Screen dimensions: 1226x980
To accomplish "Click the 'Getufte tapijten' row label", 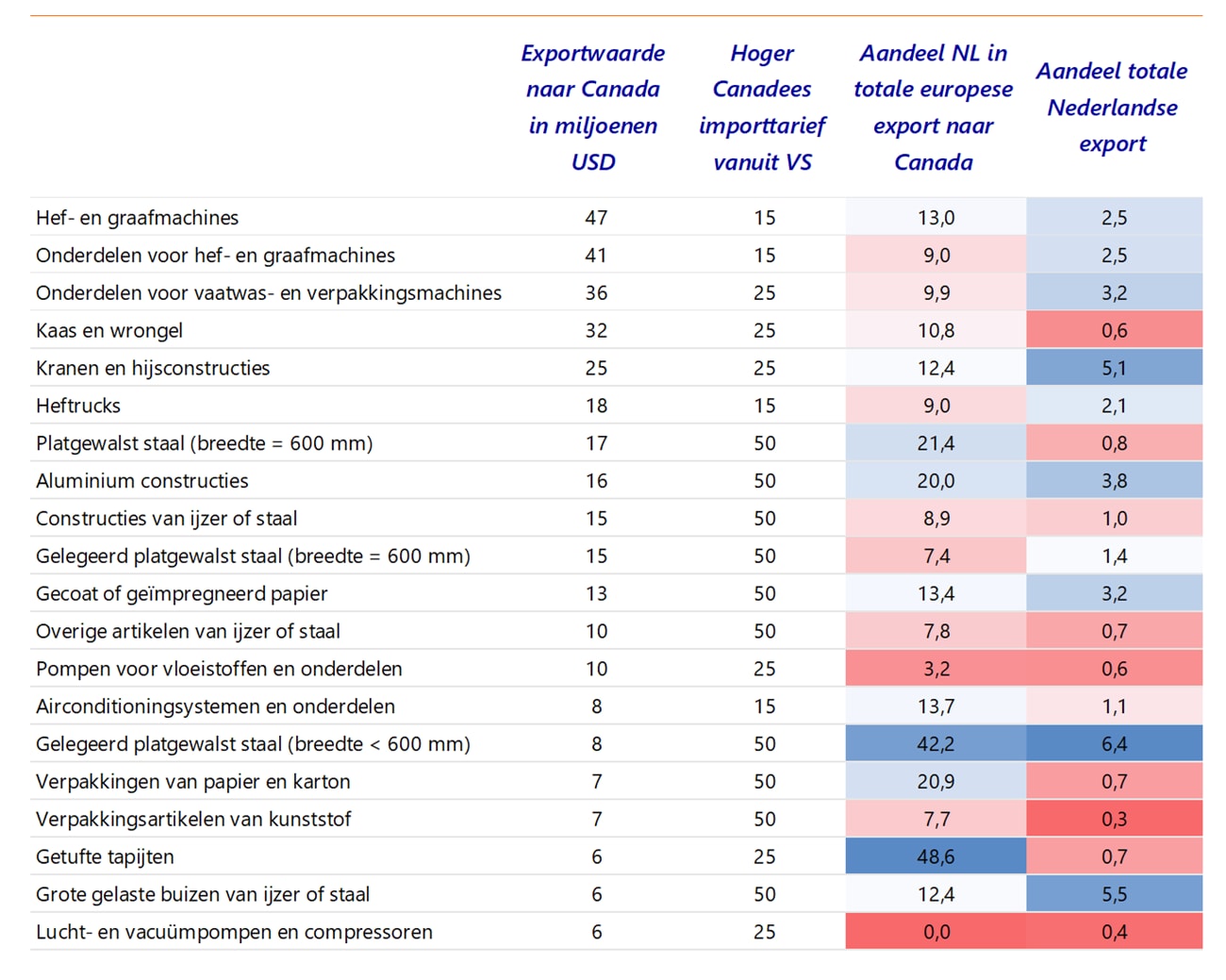I will click(x=105, y=857).
